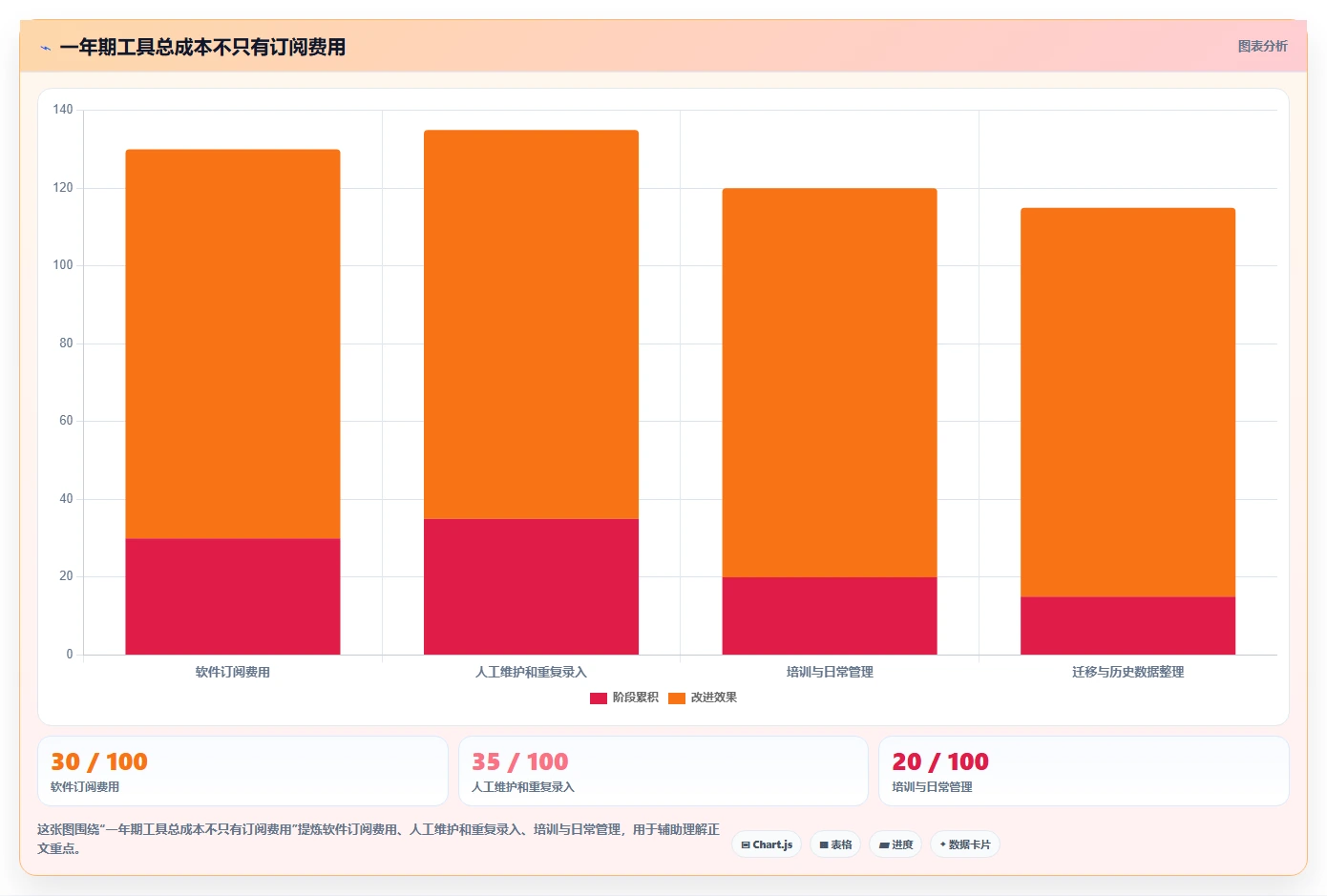Click the small icon inside Chart.js chip

click(746, 845)
